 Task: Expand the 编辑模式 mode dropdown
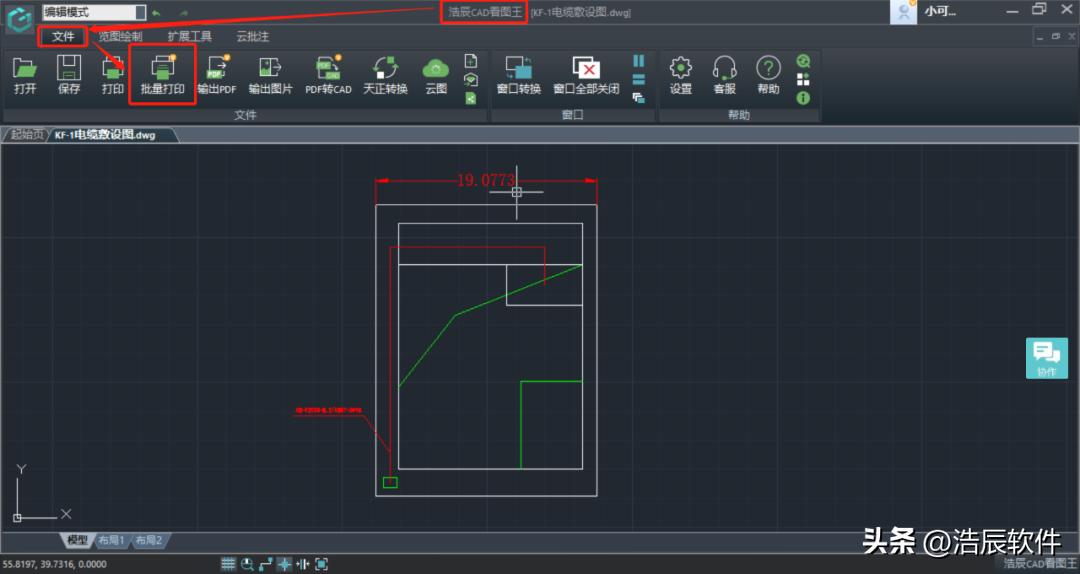click(140, 12)
